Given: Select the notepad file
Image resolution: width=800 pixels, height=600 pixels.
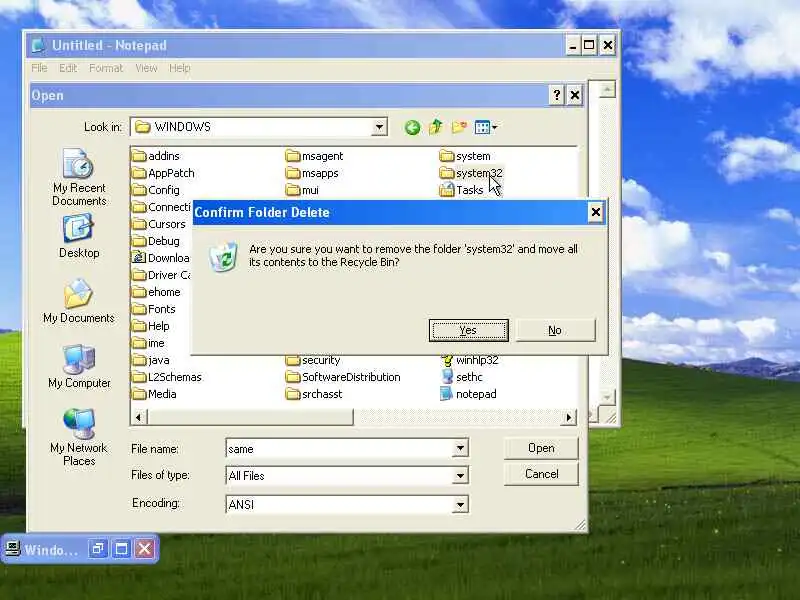Looking at the screenshot, I should [468, 394].
